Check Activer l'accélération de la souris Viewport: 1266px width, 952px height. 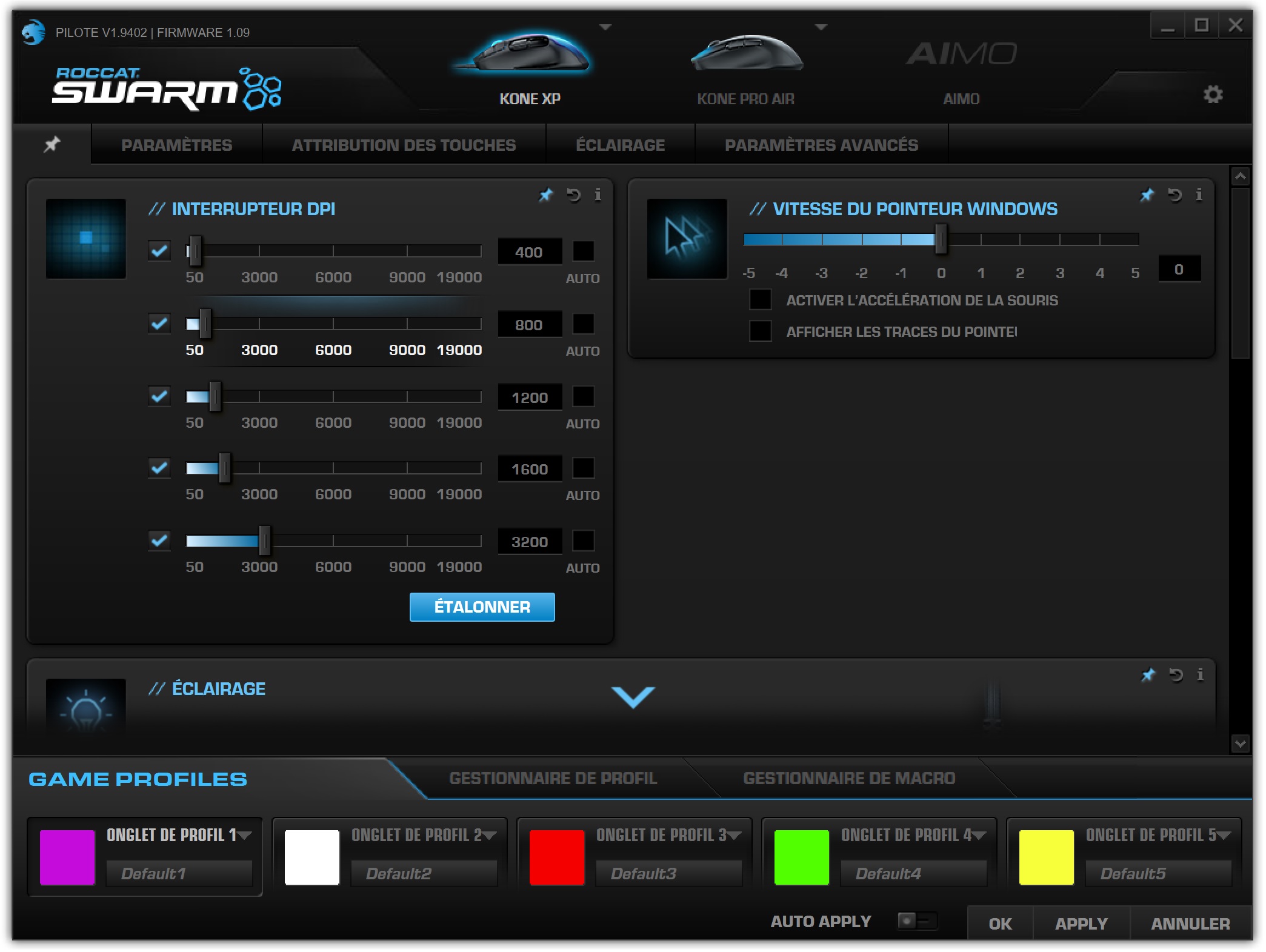761,299
